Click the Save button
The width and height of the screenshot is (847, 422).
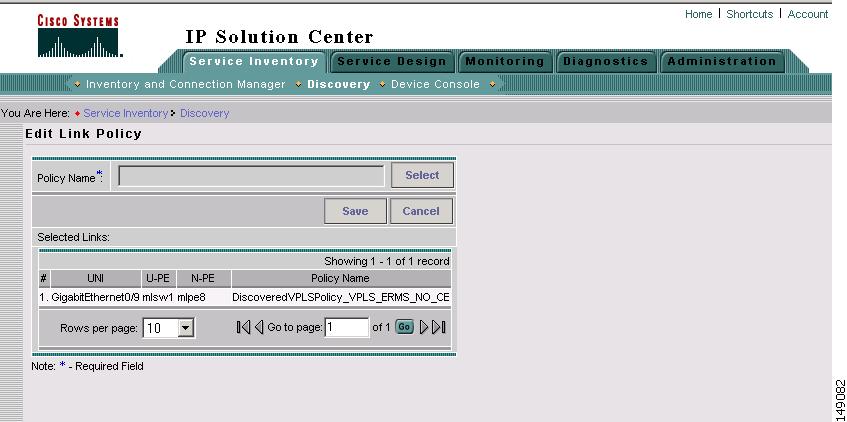click(x=355, y=211)
